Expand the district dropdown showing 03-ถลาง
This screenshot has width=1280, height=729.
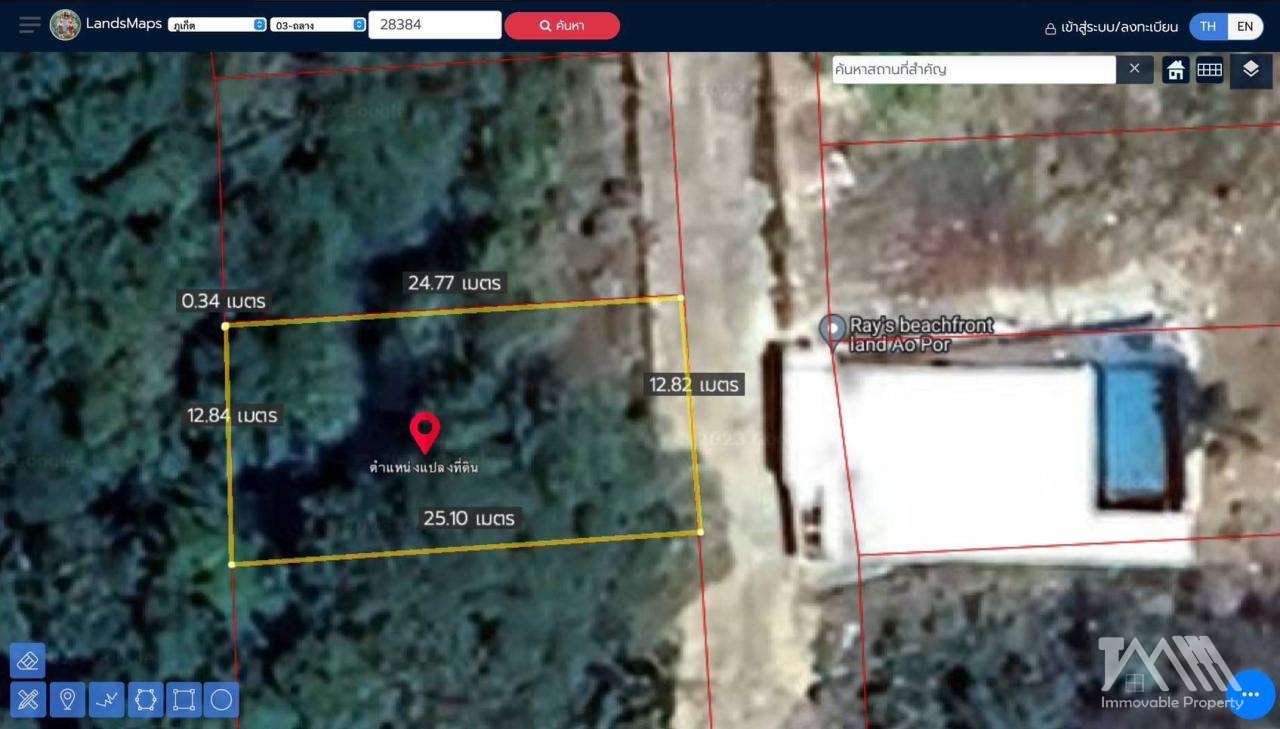click(x=318, y=25)
